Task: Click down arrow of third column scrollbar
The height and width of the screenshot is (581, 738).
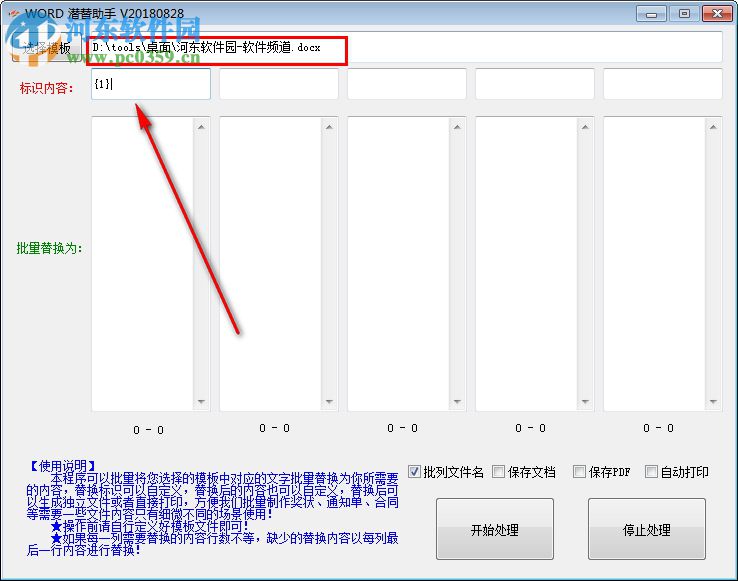Action: point(457,402)
